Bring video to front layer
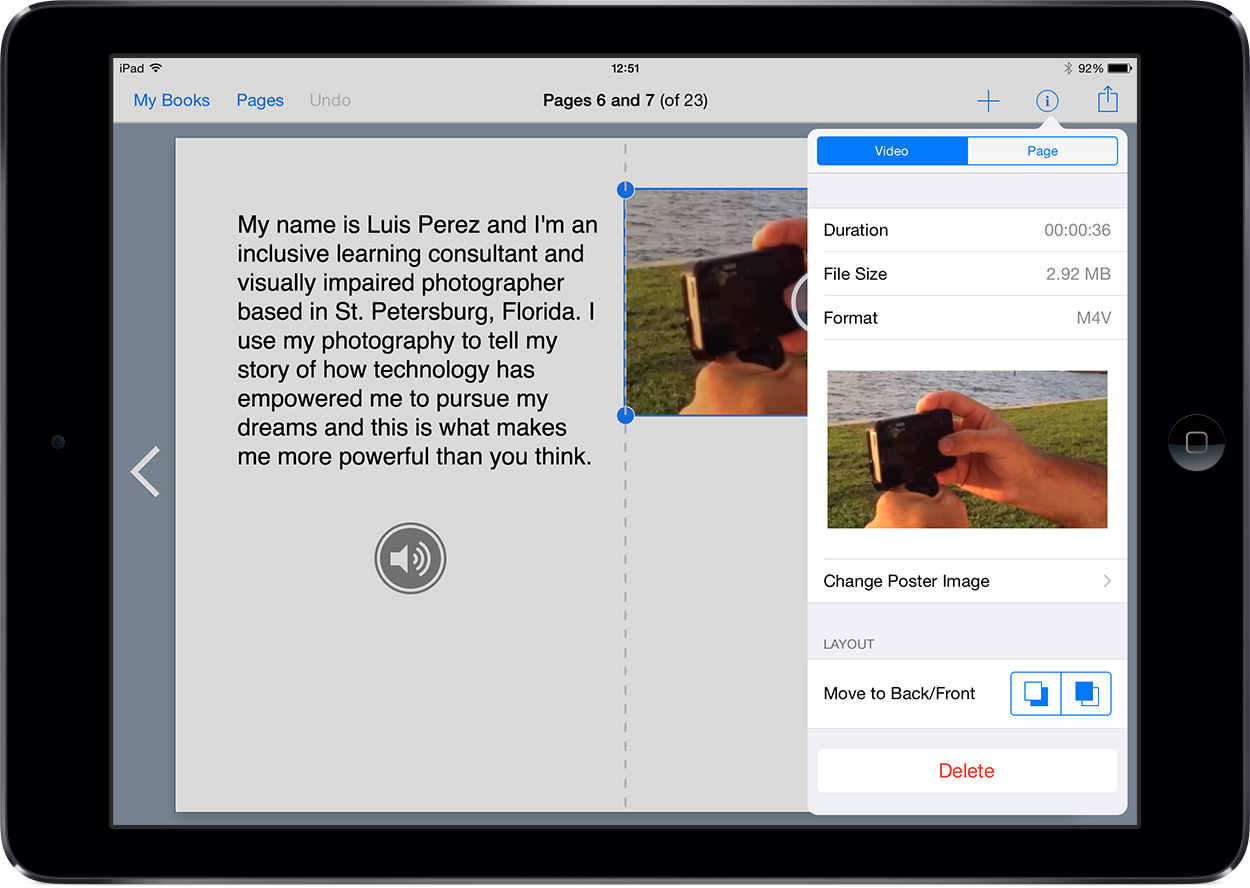Image resolution: width=1250 pixels, height=888 pixels. point(1086,693)
